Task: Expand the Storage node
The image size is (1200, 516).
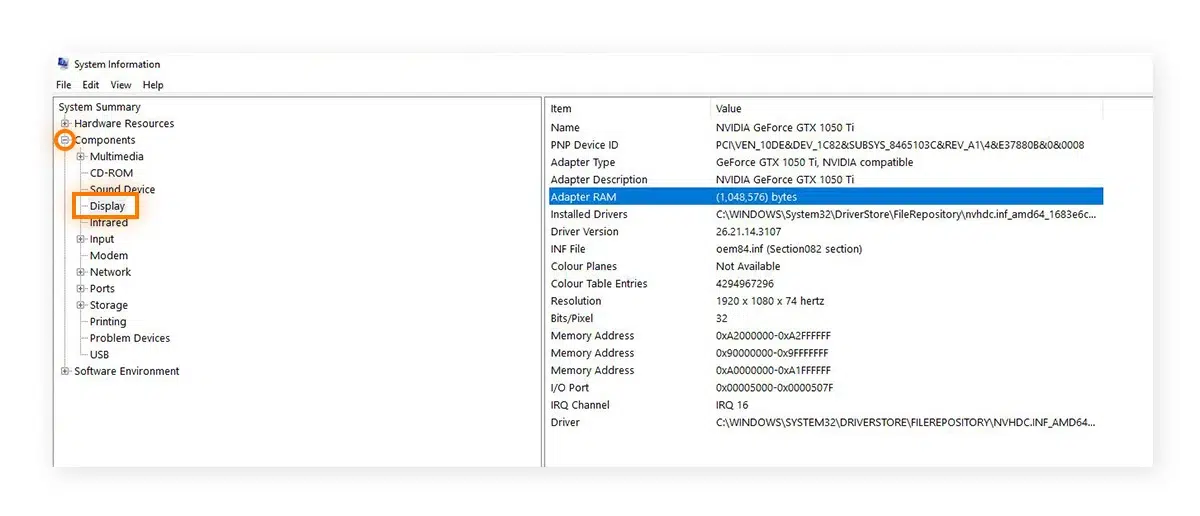Action: pos(81,305)
